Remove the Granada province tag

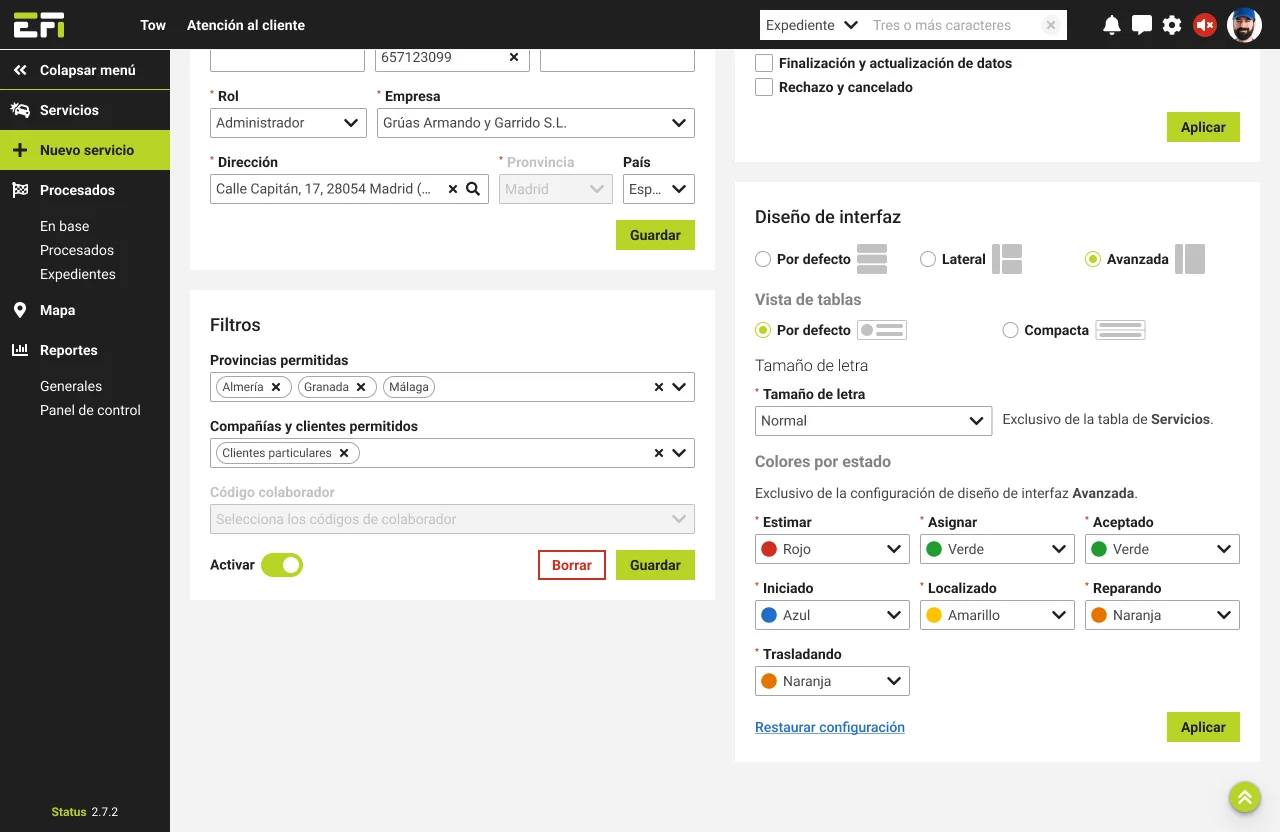pos(361,387)
